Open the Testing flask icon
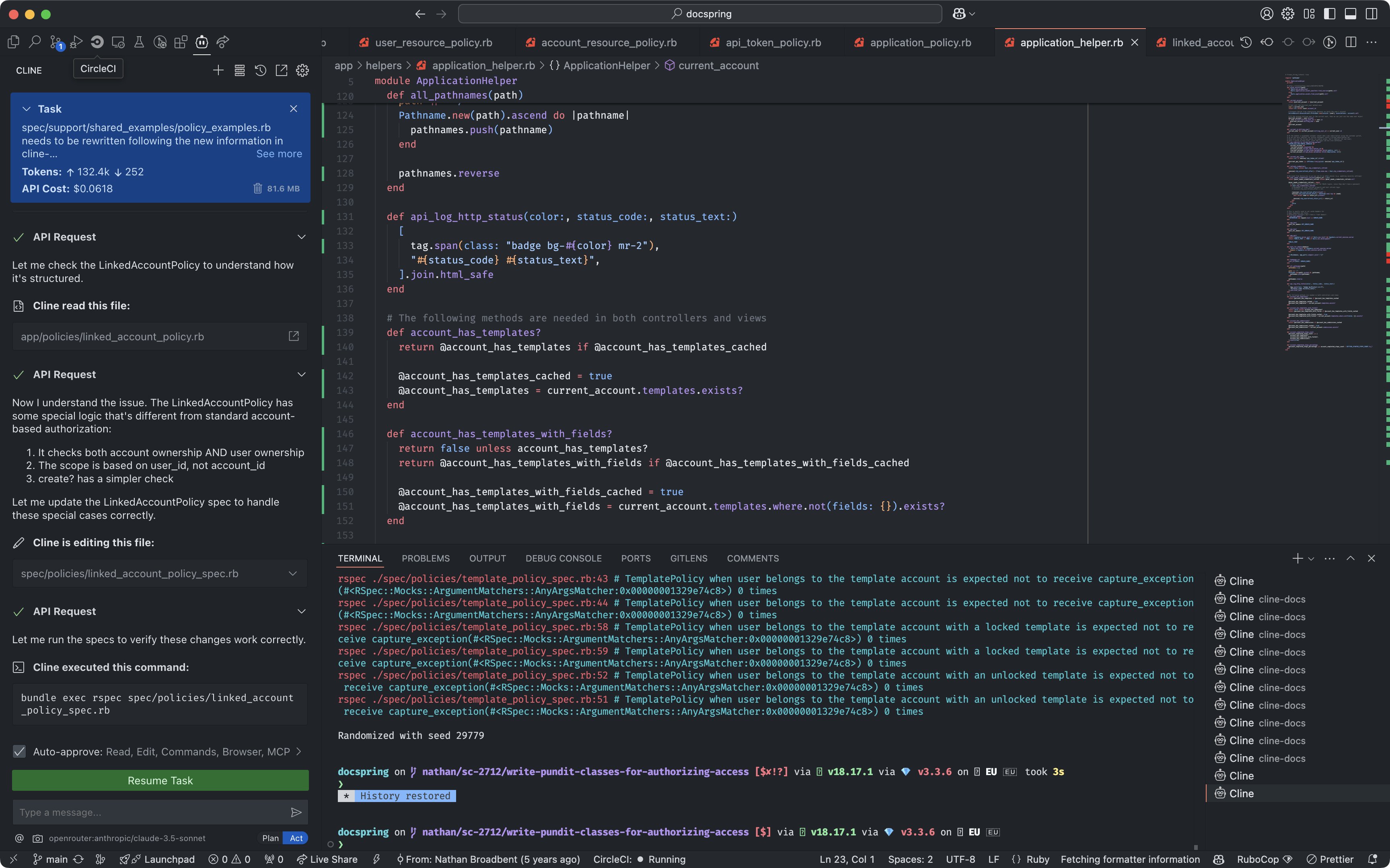 point(139,42)
